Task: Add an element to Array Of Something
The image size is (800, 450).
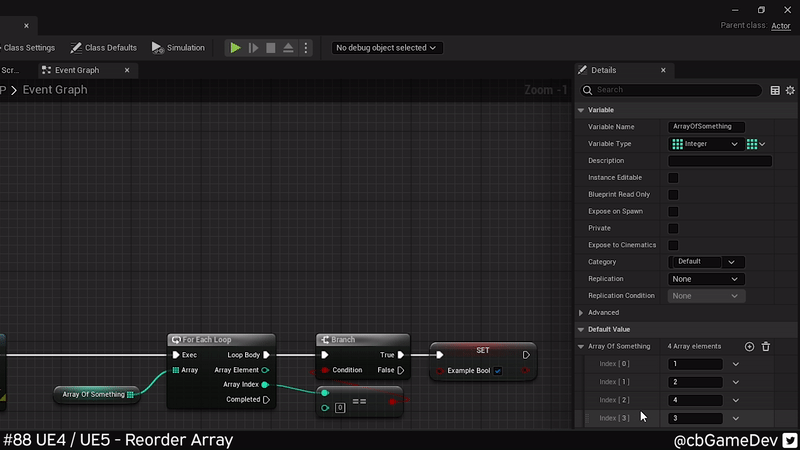Action: point(750,346)
